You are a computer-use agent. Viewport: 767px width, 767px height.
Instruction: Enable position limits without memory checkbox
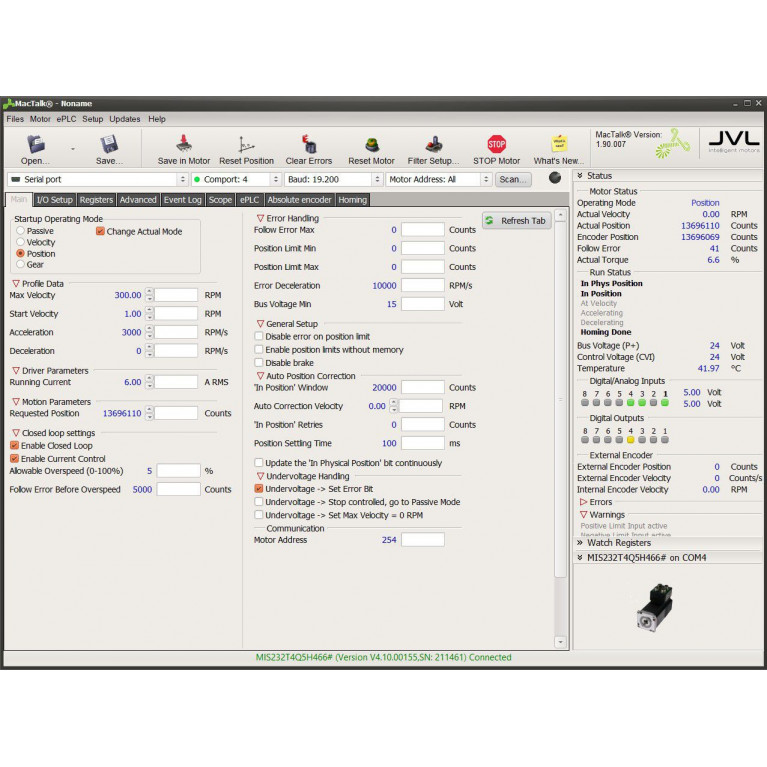(x=259, y=349)
